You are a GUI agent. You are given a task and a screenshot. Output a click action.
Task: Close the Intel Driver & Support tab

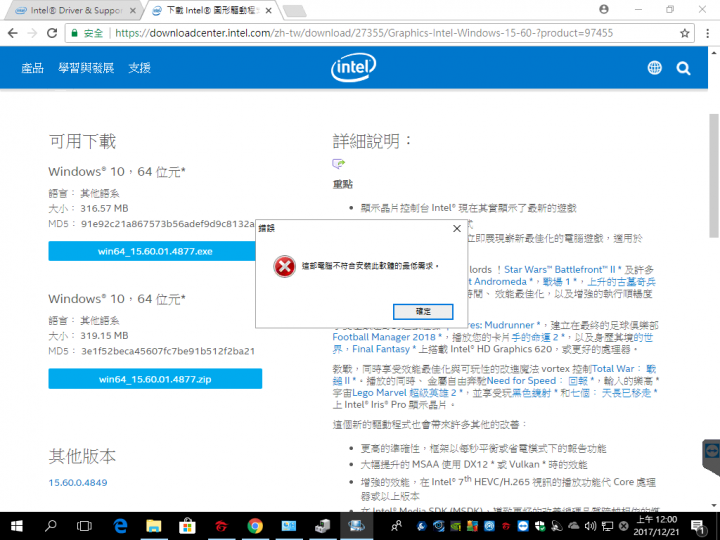coord(133,11)
